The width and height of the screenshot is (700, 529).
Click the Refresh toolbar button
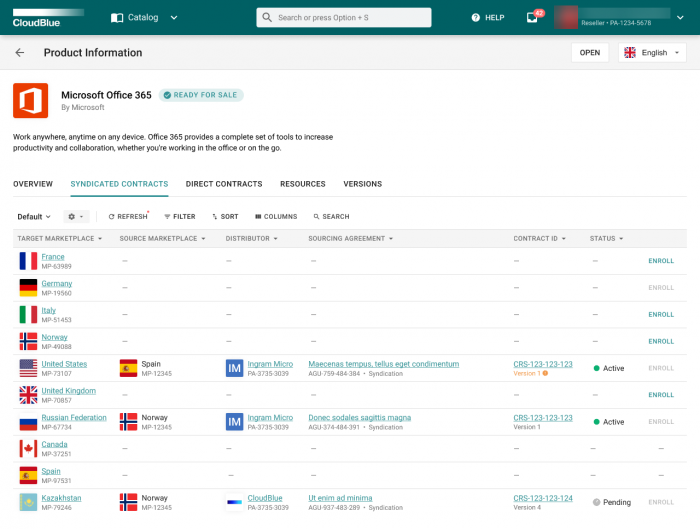[x=127, y=216]
